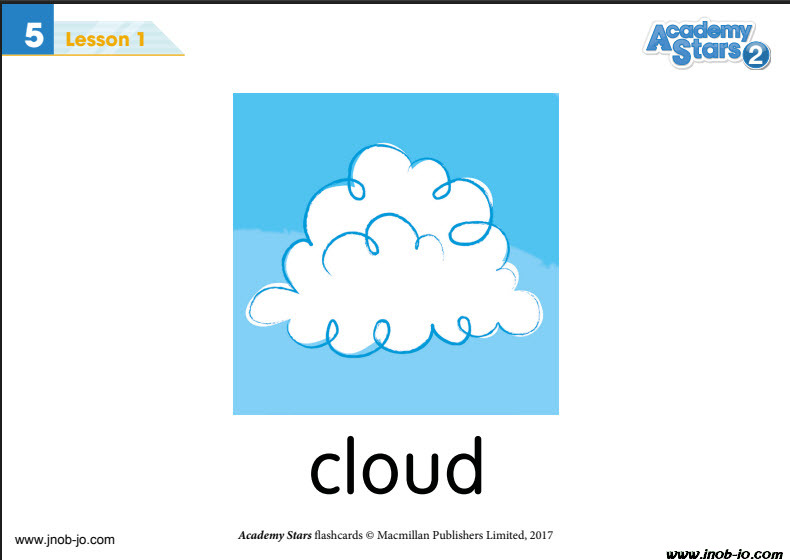
Task: Click the blue unit number 5 badge
Action: (34, 38)
